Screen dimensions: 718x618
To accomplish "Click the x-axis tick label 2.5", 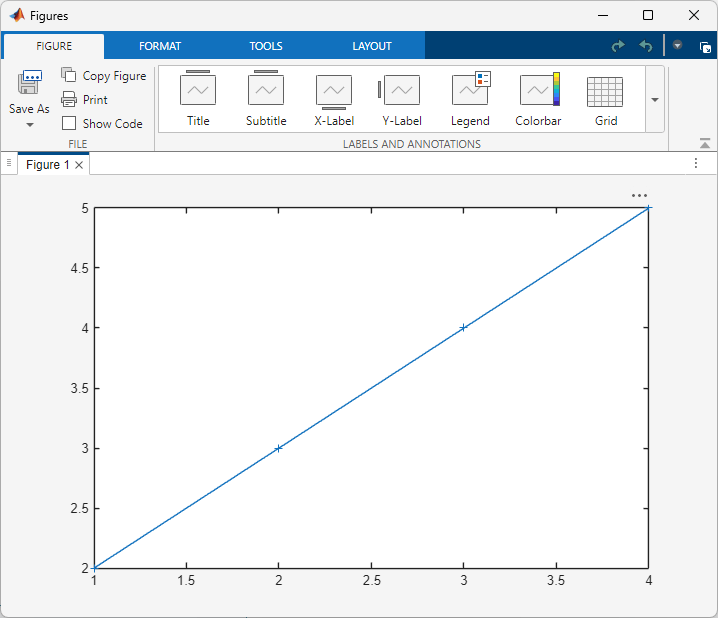I will click(371, 580).
